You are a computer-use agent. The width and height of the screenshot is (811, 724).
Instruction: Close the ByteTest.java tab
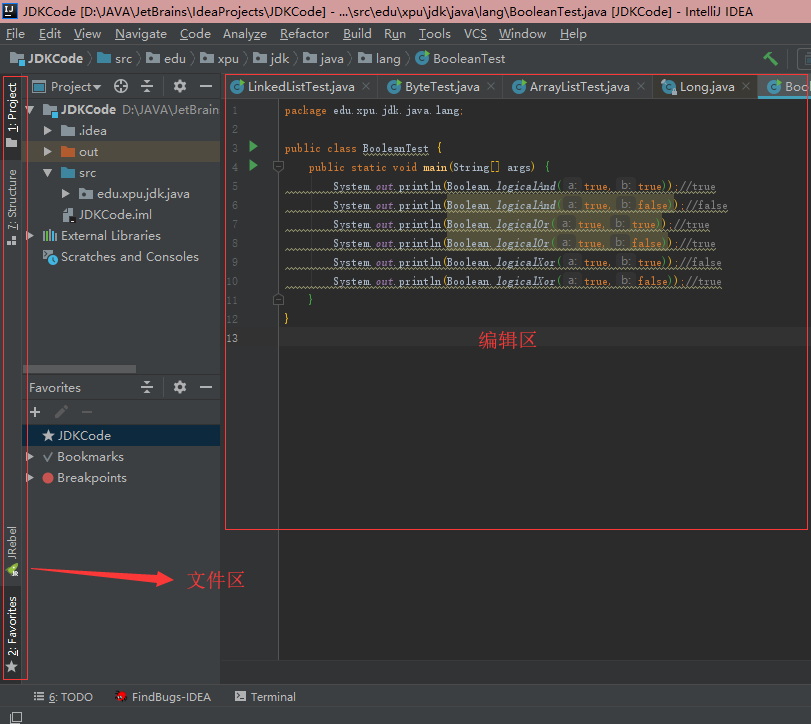tap(491, 86)
